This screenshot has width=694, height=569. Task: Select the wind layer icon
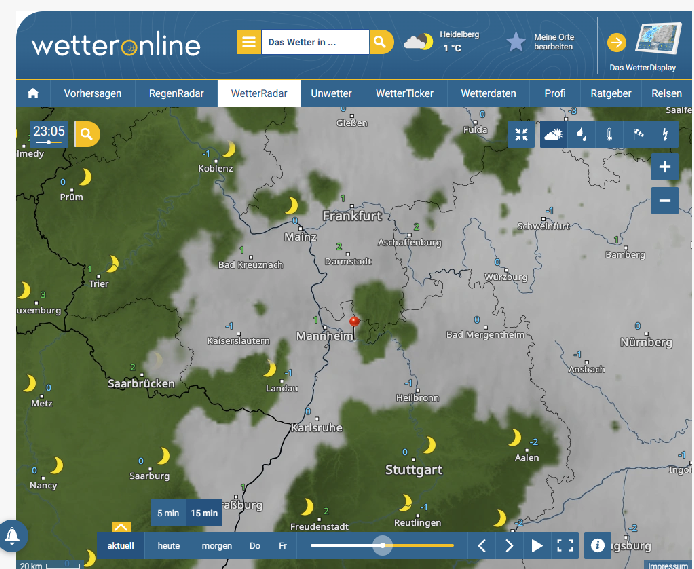tap(638, 134)
